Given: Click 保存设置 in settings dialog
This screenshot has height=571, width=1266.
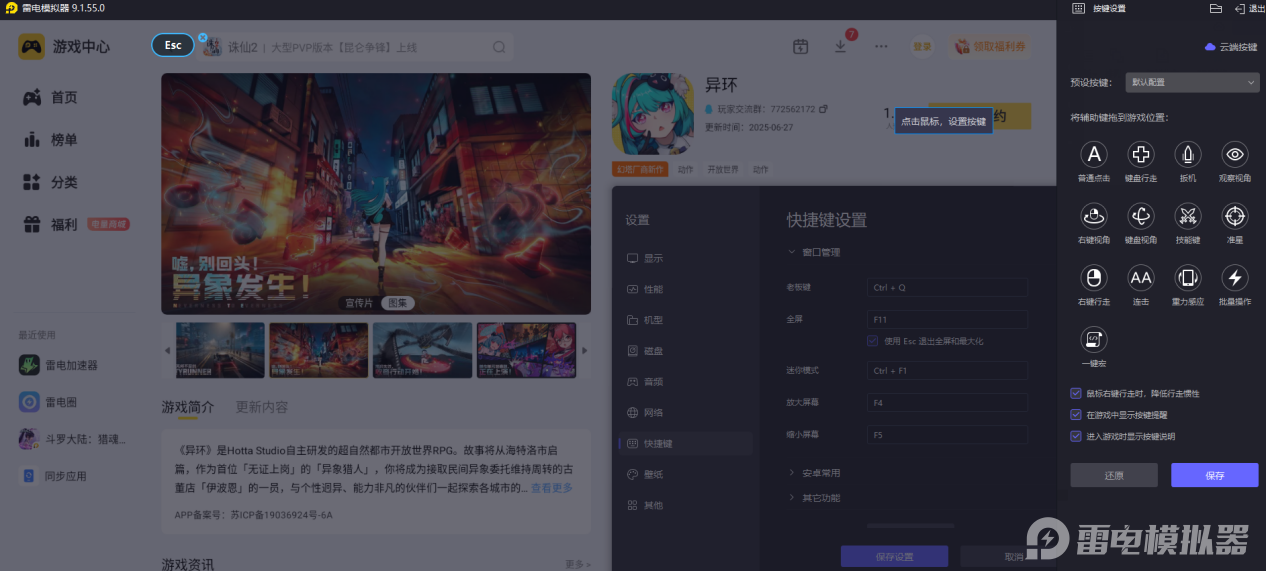Looking at the screenshot, I should coord(894,557).
